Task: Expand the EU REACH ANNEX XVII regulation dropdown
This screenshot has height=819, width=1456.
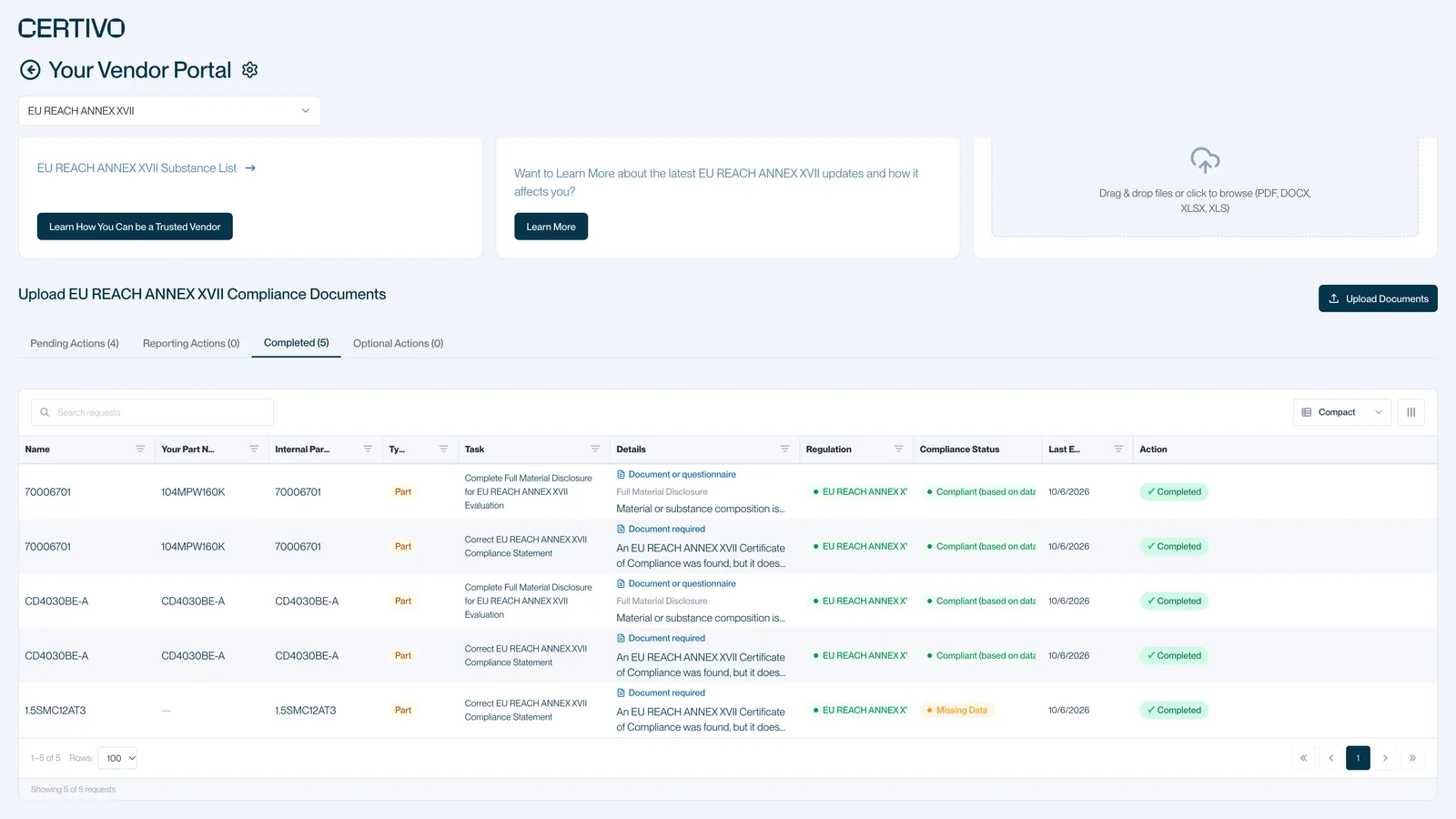Action: pos(169,111)
